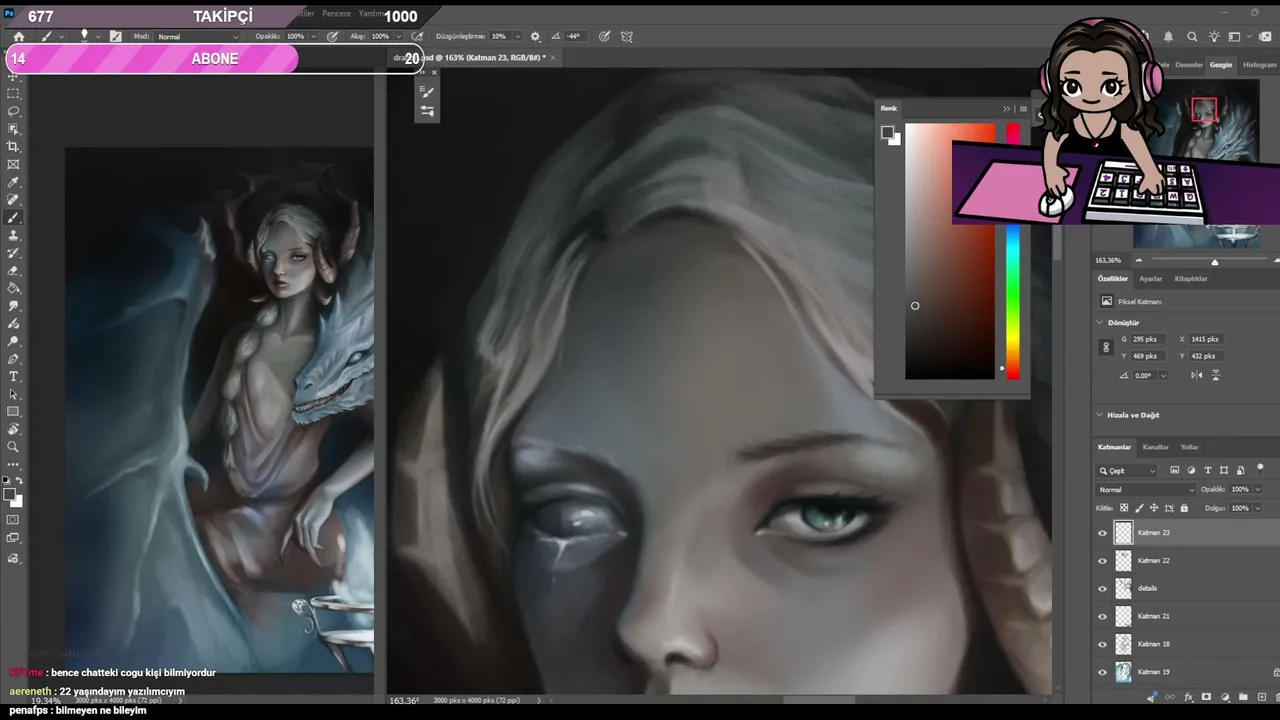
Task: Flip horizontally in Dönüştür section
Action: 1197,375
